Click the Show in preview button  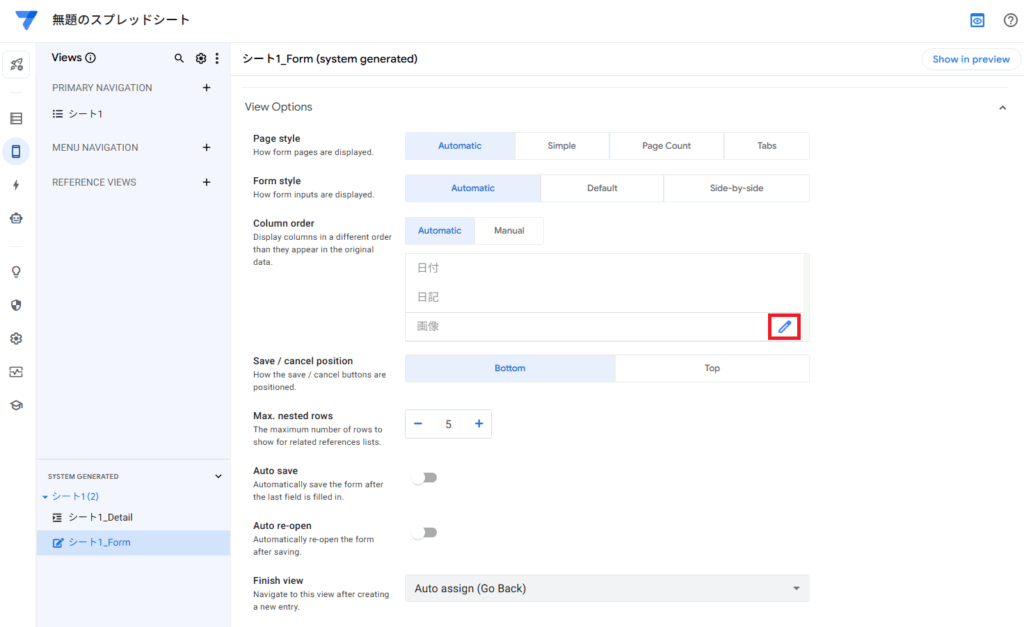tap(970, 59)
